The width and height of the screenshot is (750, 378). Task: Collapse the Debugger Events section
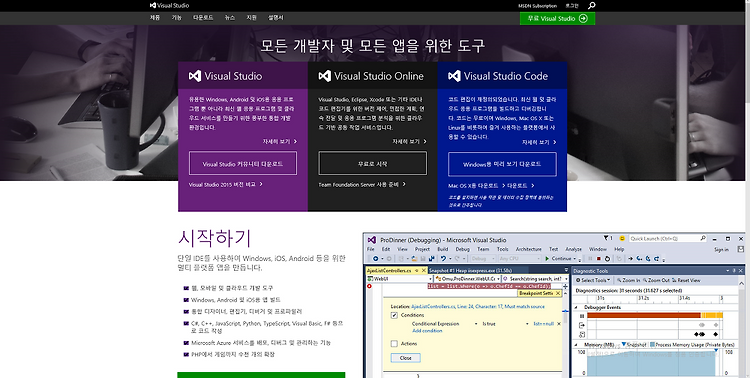pos(576,308)
